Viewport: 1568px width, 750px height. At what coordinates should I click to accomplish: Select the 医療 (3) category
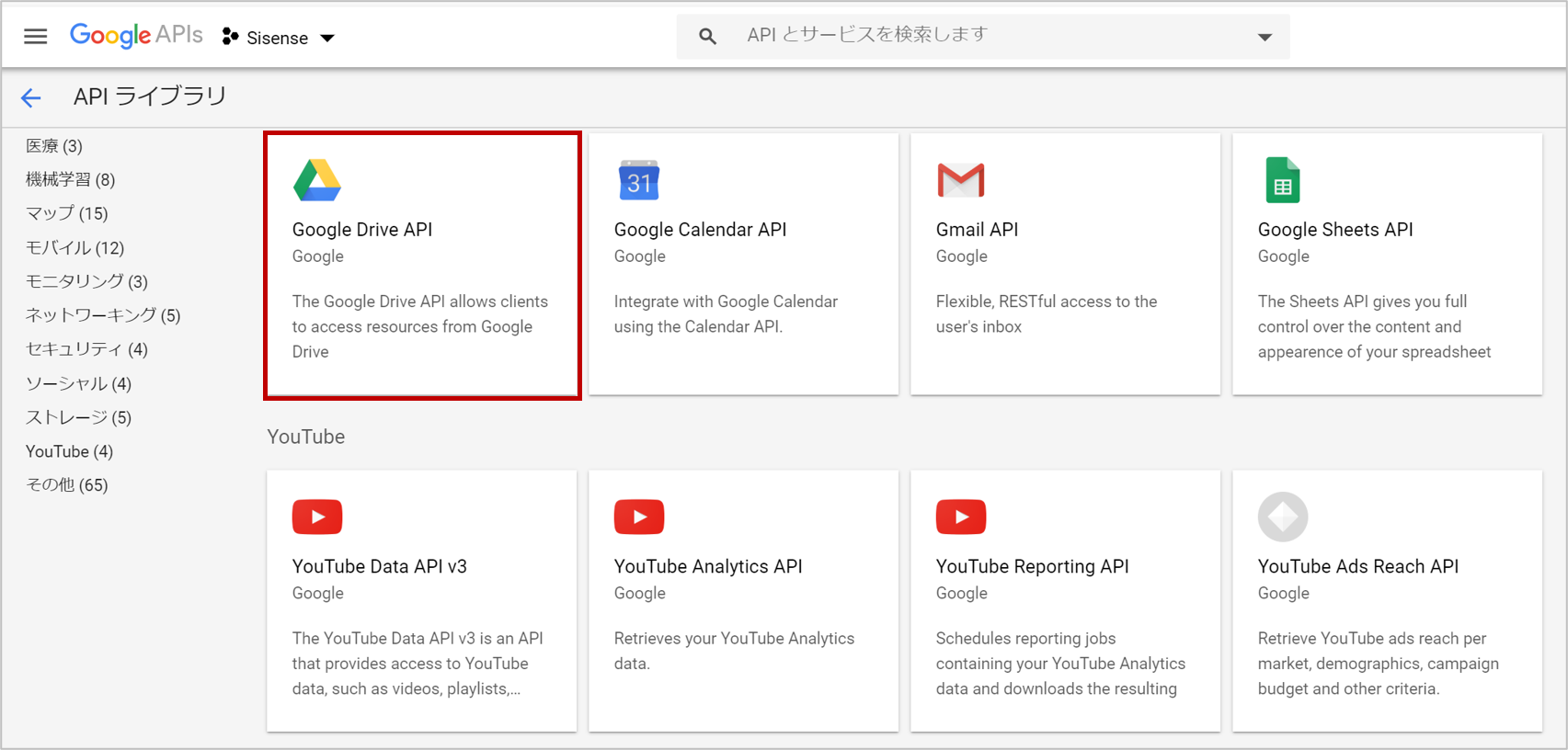click(x=54, y=145)
